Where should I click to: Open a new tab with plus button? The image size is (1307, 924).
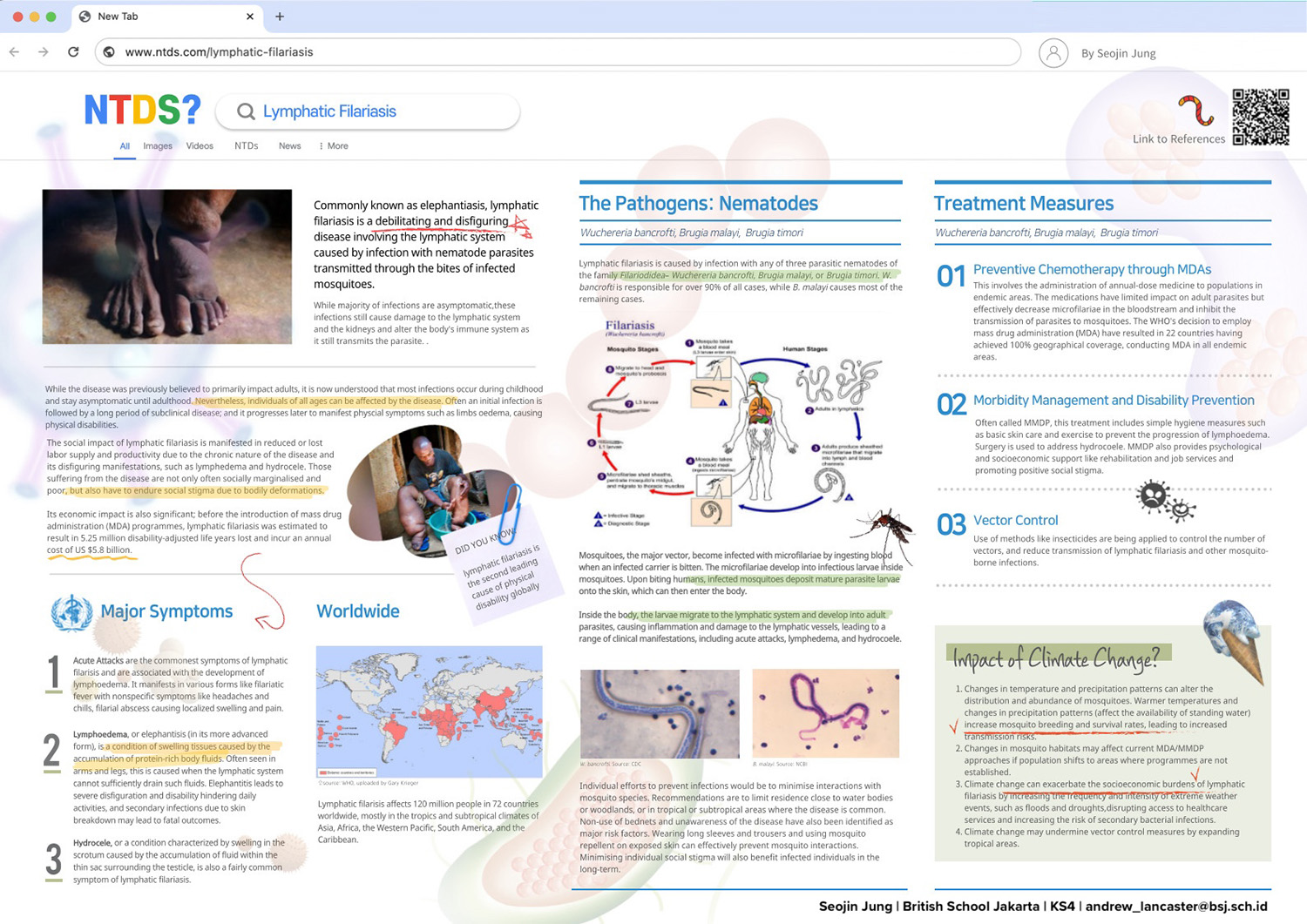click(280, 17)
